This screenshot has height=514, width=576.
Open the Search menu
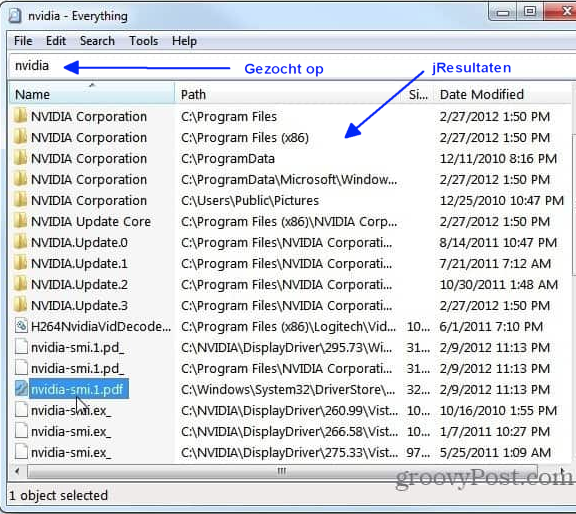(97, 41)
